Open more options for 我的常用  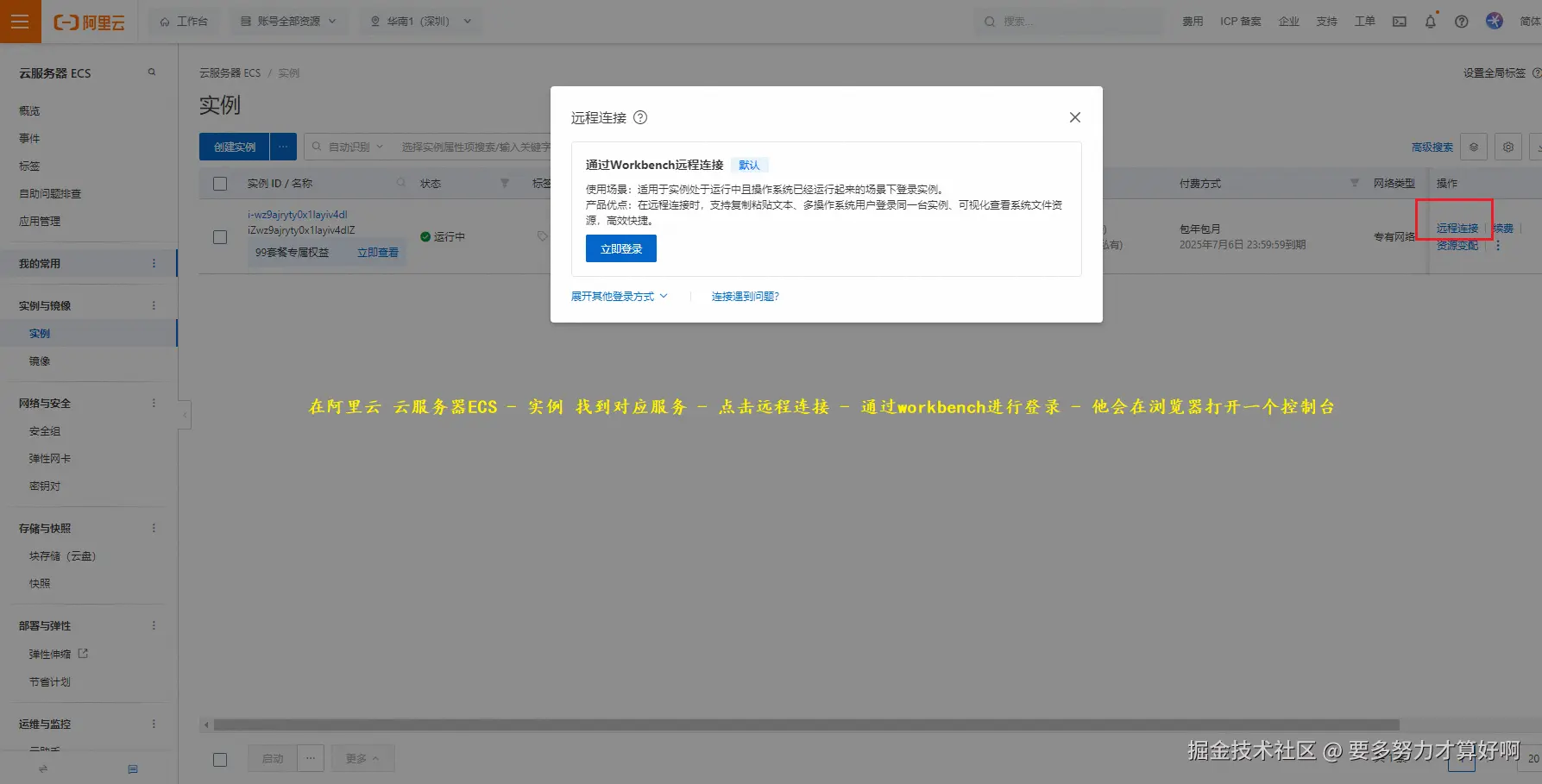pos(154,263)
